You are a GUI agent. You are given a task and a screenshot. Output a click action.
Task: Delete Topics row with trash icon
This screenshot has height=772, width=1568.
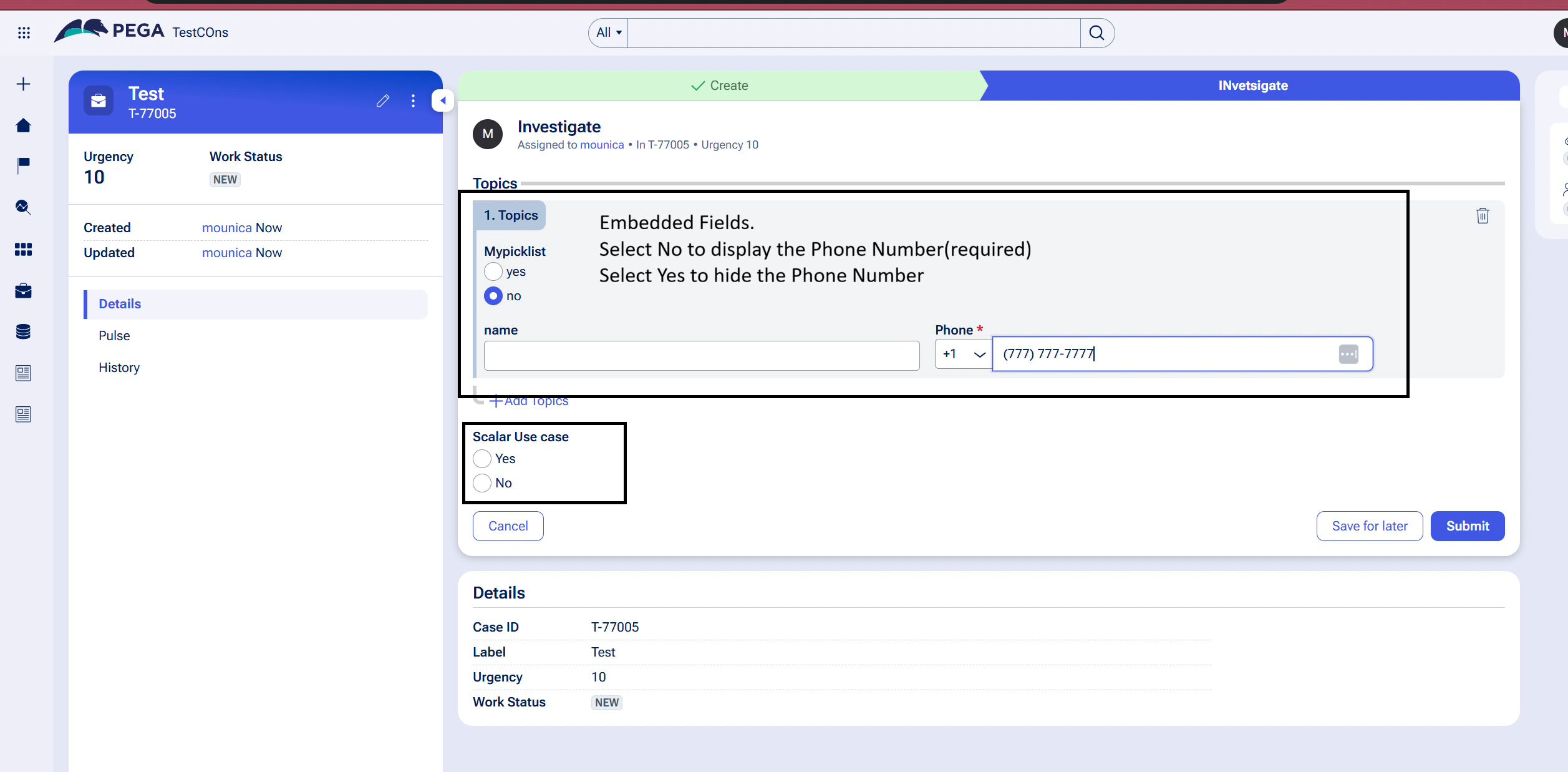pos(1483,215)
